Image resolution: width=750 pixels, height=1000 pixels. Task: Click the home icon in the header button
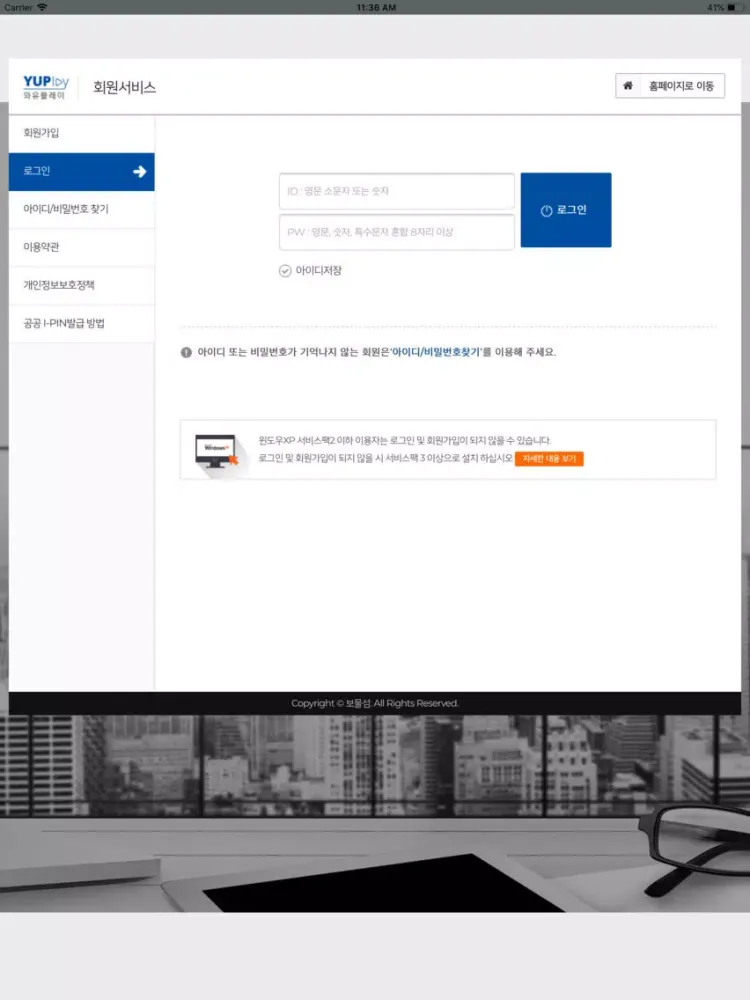tap(628, 85)
